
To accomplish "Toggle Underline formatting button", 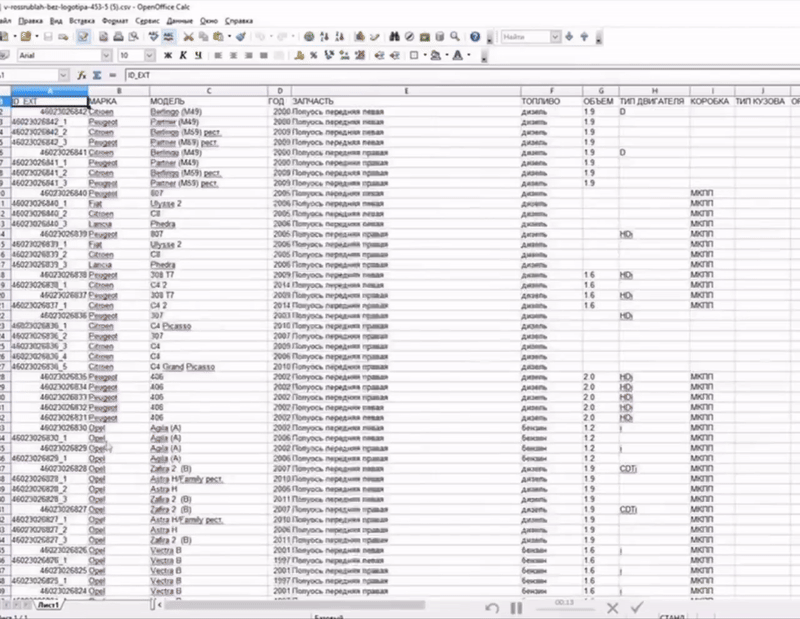I will pos(200,55).
